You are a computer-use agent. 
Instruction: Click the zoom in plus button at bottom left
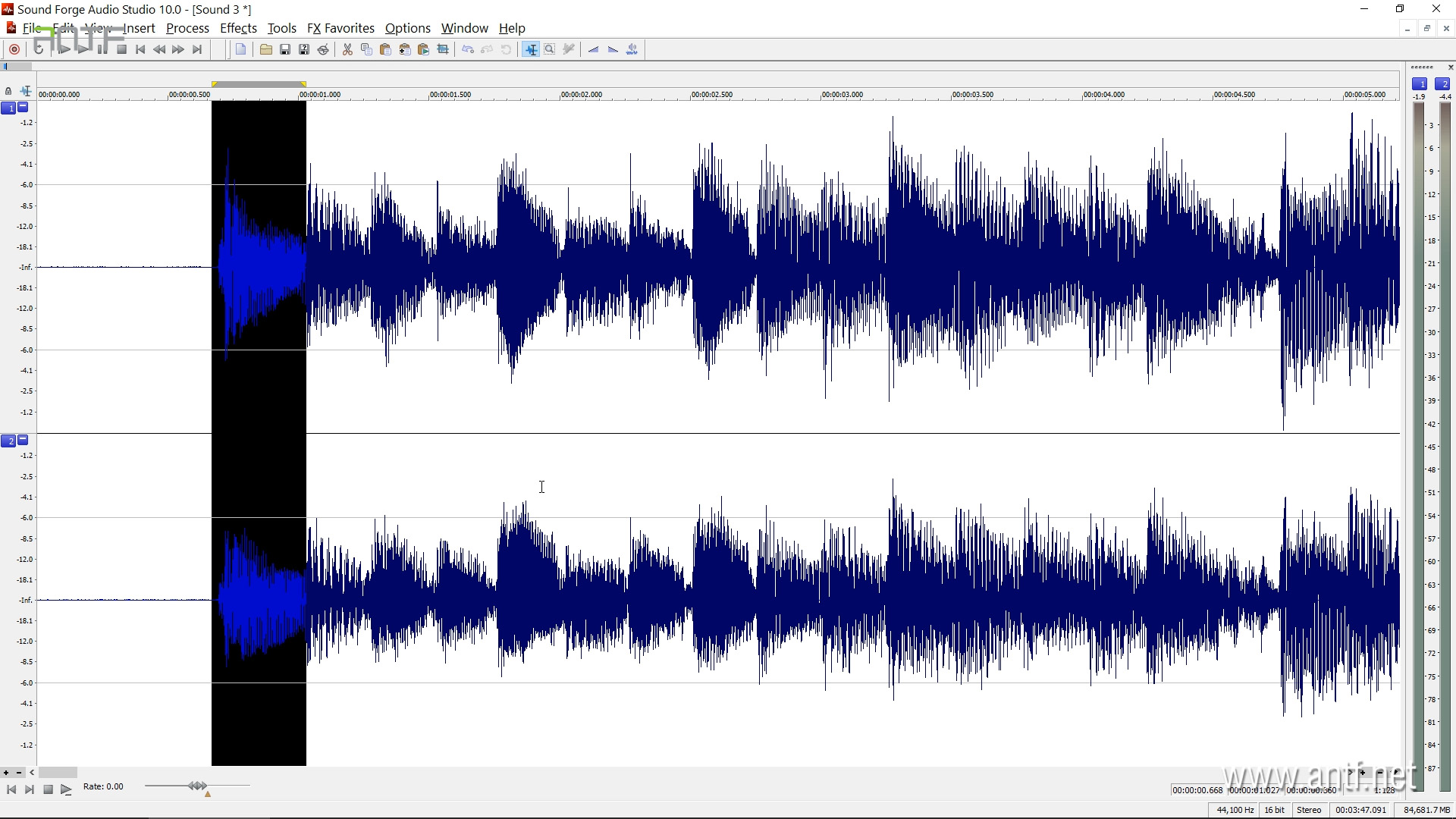[6, 773]
